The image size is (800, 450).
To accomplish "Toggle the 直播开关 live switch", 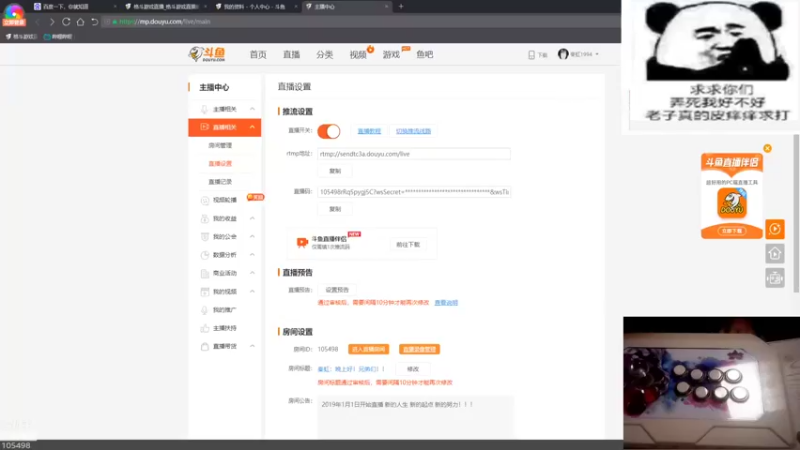I will 329,131.
